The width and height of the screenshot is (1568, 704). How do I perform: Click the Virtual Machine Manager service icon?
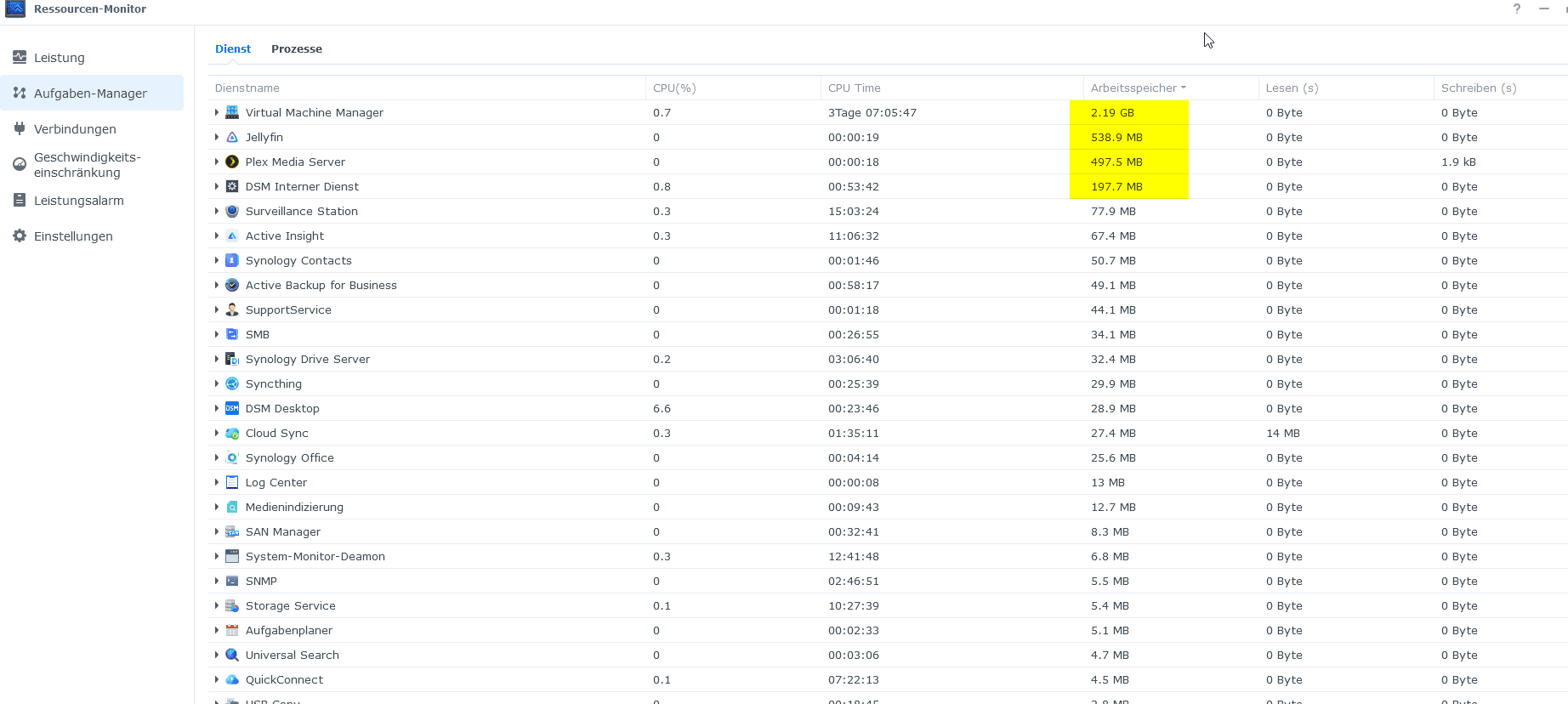point(232,112)
